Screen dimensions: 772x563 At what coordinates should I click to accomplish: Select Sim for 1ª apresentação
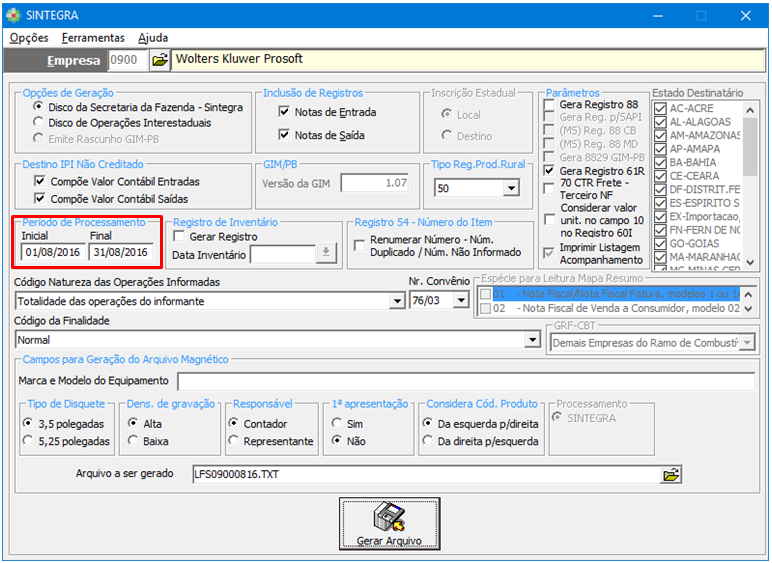[337, 423]
